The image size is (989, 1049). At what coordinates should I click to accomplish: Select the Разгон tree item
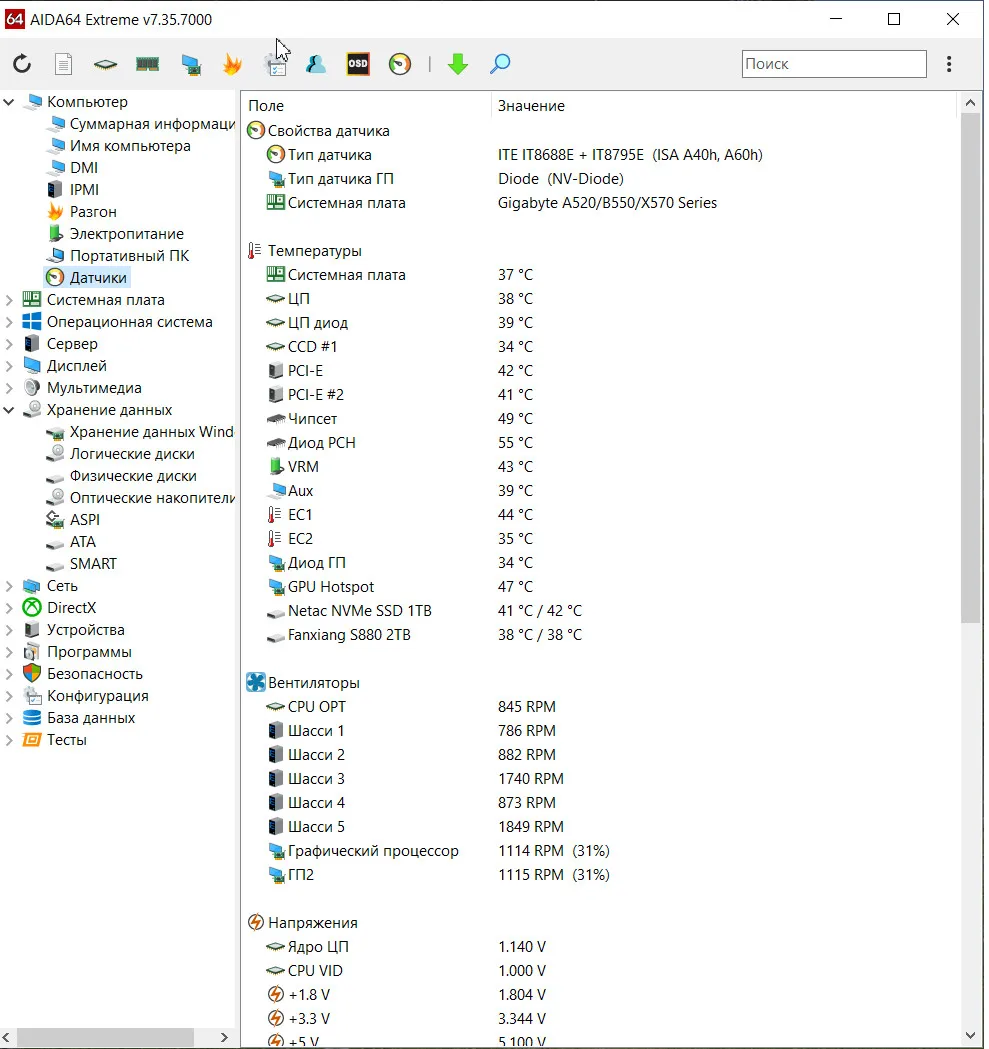click(93, 212)
